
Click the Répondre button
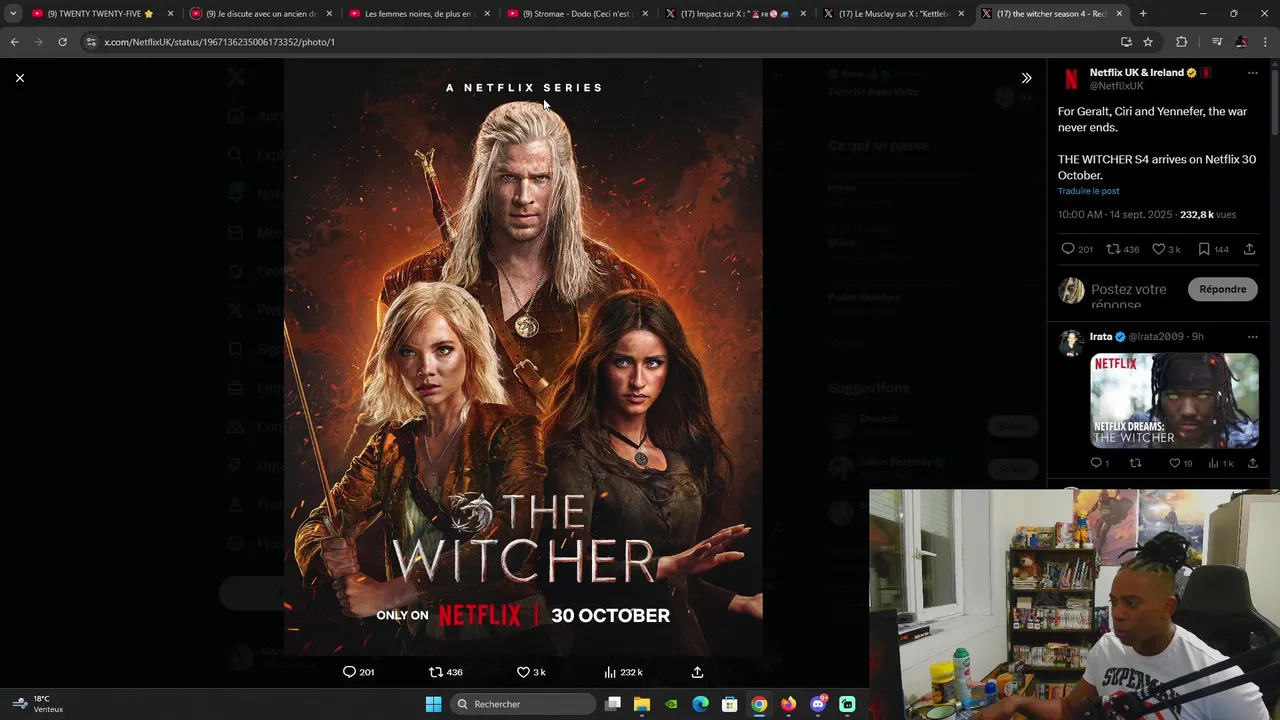click(x=1222, y=289)
